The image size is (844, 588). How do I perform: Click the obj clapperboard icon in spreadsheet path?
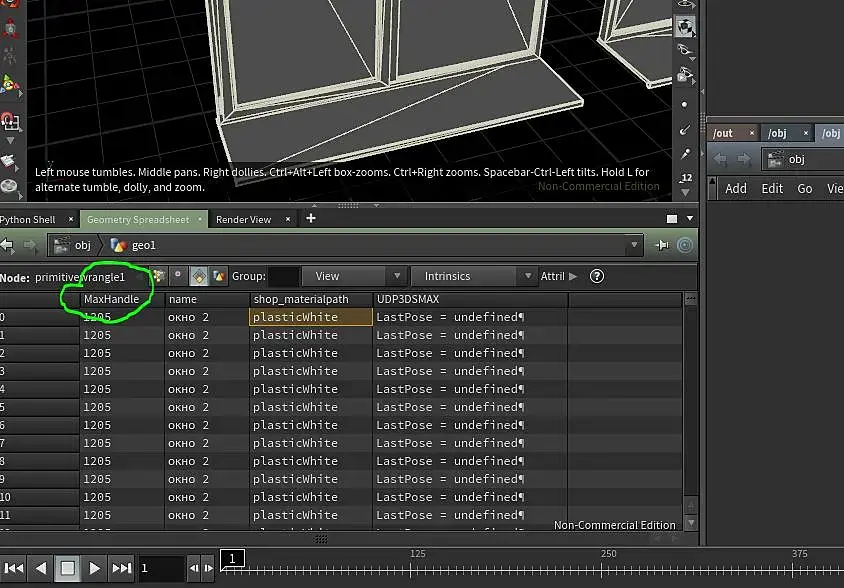[x=62, y=246]
